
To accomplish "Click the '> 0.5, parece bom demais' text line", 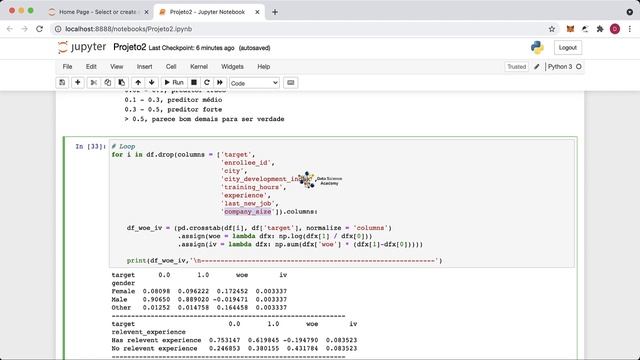I will pyautogui.click(x=204, y=119).
